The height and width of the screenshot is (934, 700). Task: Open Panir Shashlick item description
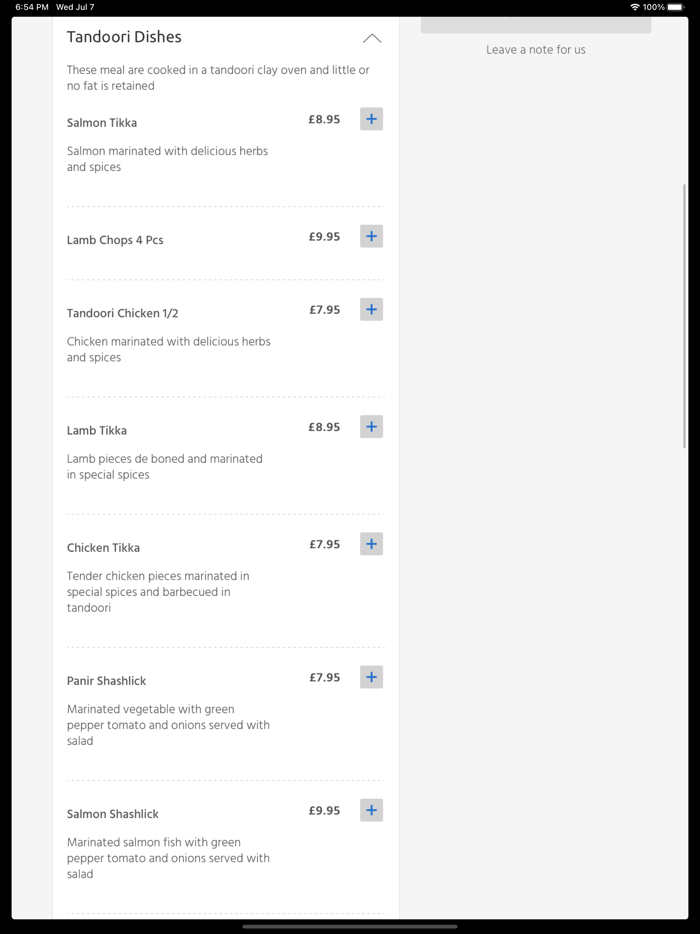pyautogui.click(x=168, y=725)
